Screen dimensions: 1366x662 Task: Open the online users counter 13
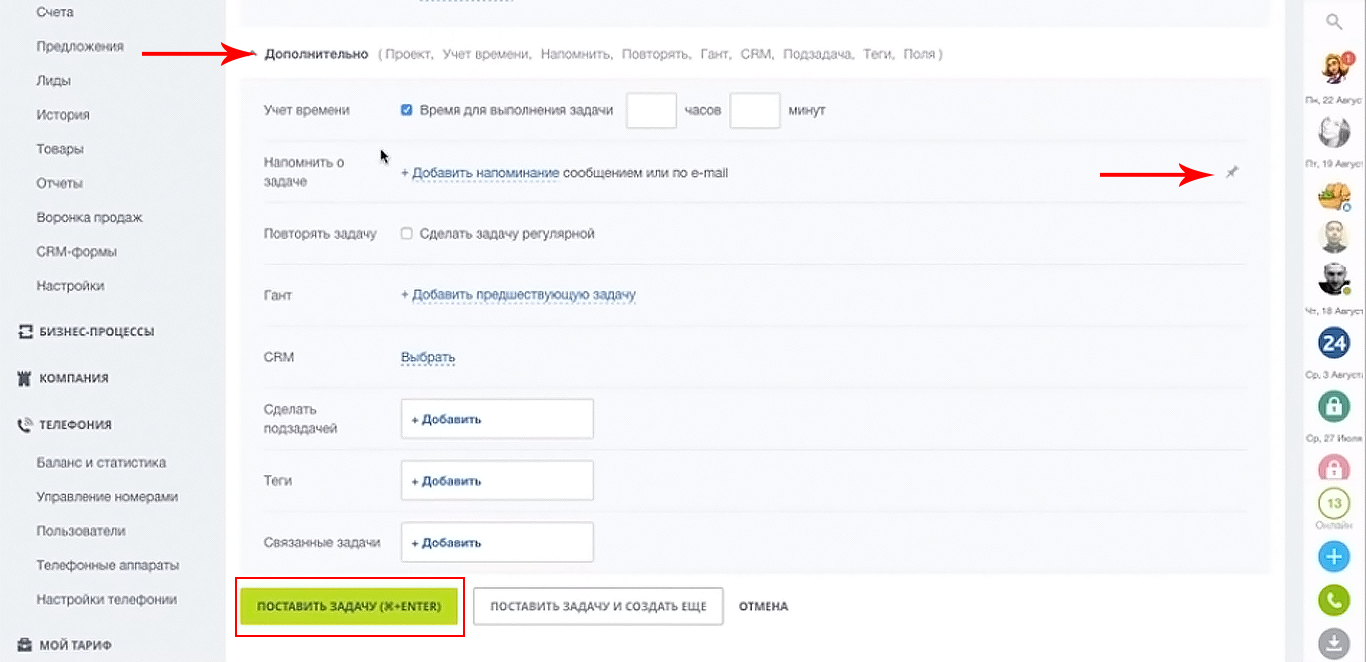pos(1334,504)
